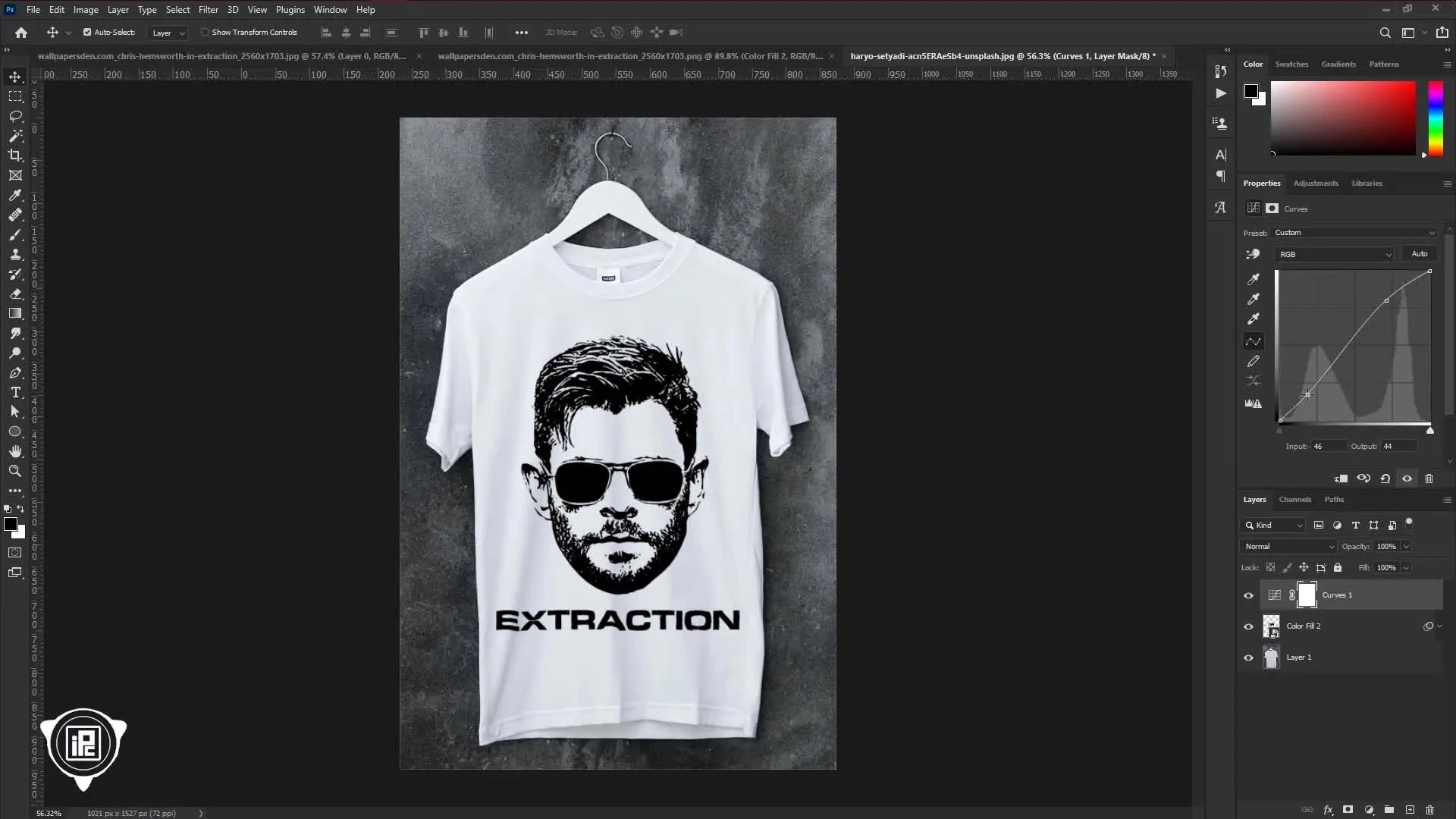Hide the Layer 1 layer
The width and height of the screenshot is (1456, 819).
pyautogui.click(x=1248, y=657)
